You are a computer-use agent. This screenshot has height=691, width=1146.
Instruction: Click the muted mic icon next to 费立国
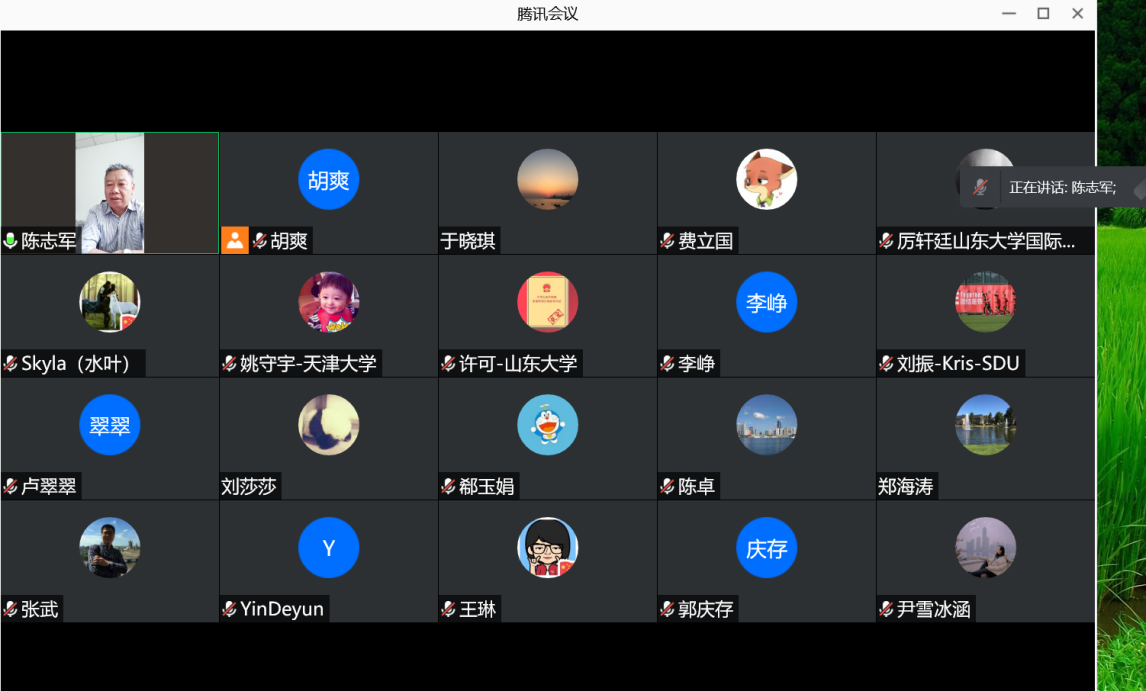tap(667, 241)
